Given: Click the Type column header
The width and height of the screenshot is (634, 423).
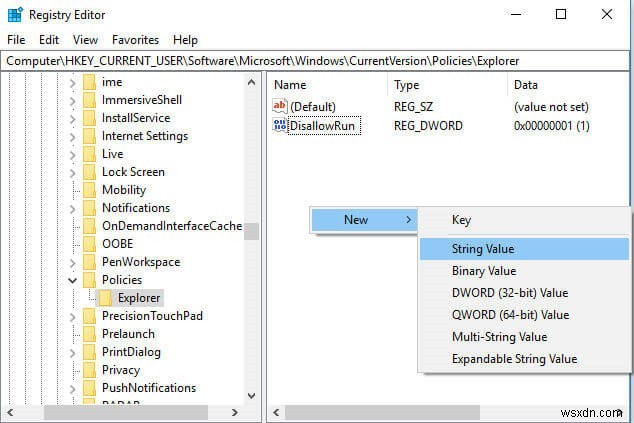Looking at the screenshot, I should 447,85.
